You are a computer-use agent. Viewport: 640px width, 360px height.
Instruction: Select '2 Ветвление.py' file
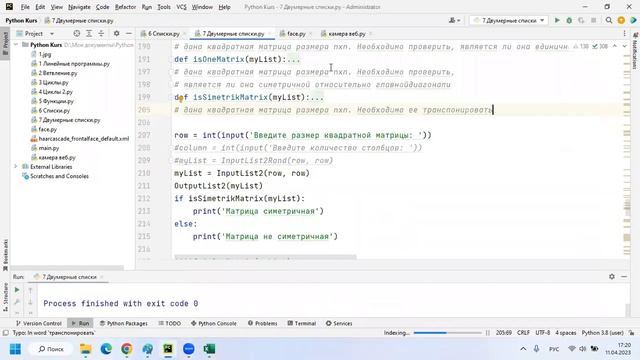click(54, 73)
